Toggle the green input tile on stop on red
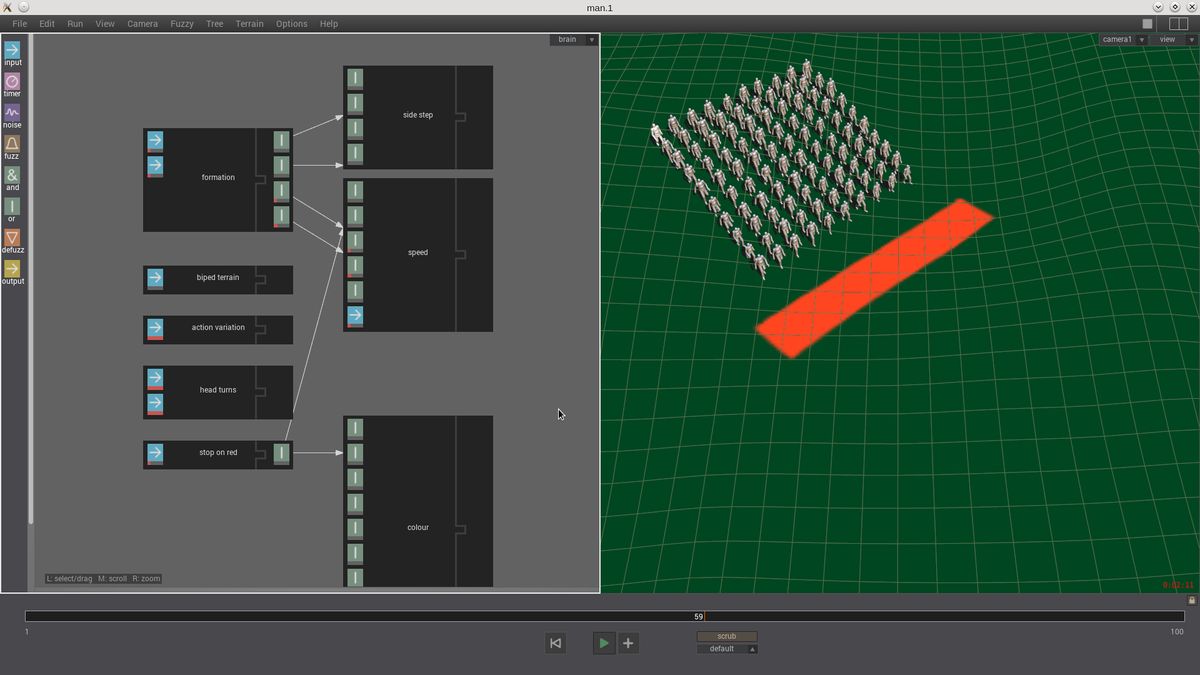This screenshot has width=1200, height=675. 281,453
